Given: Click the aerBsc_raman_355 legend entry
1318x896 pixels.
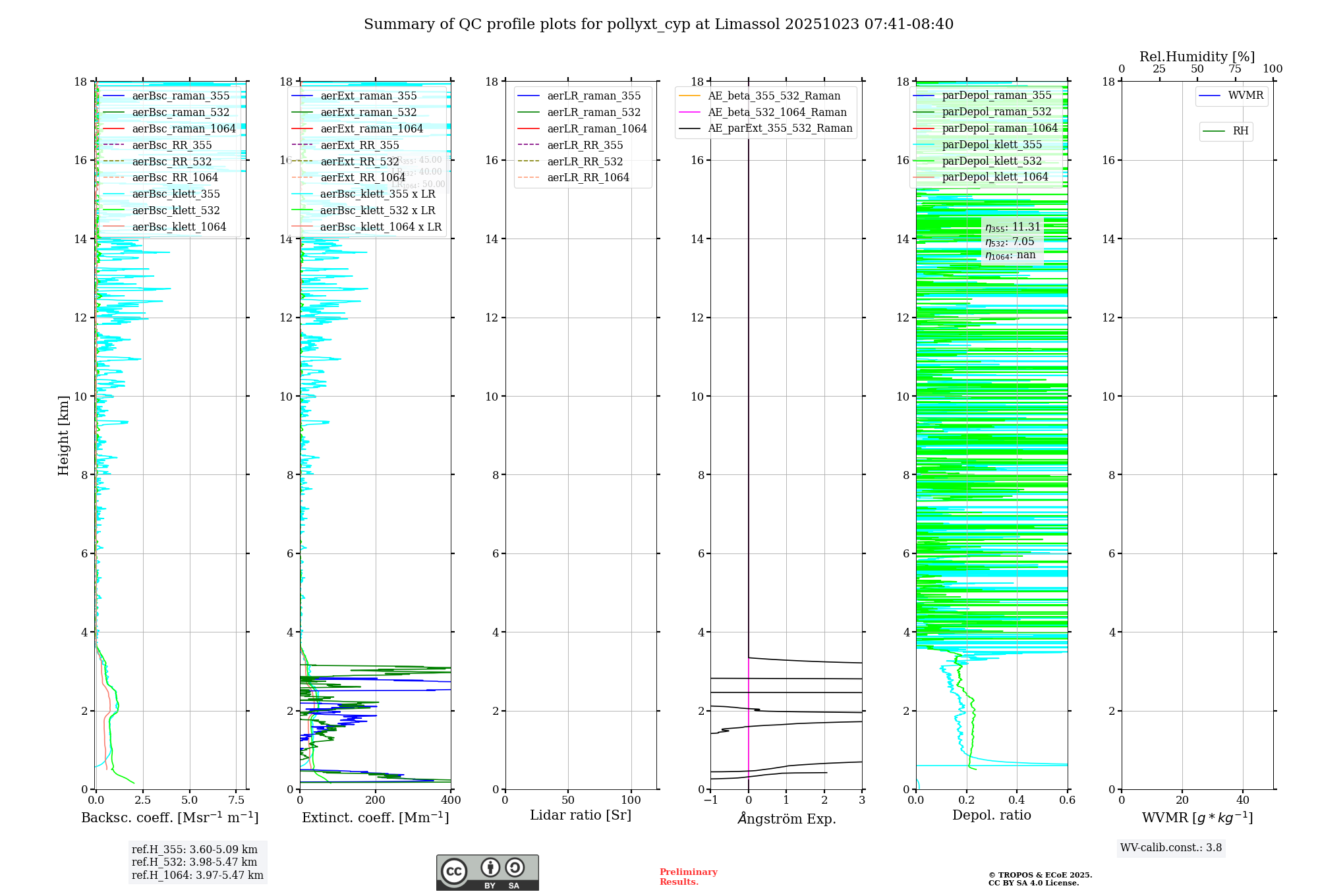Looking at the screenshot, I should tap(181, 96).
